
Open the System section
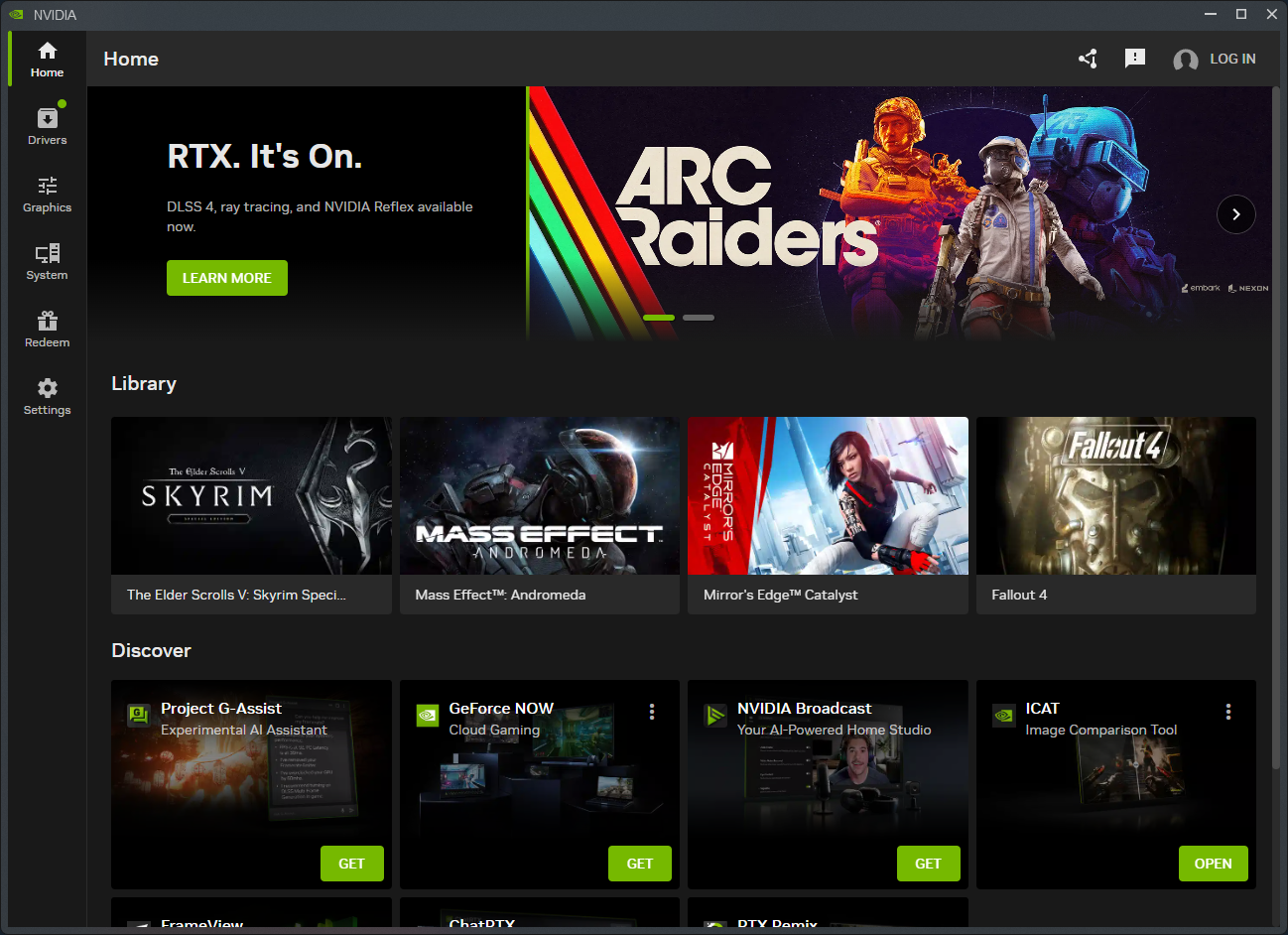click(47, 262)
